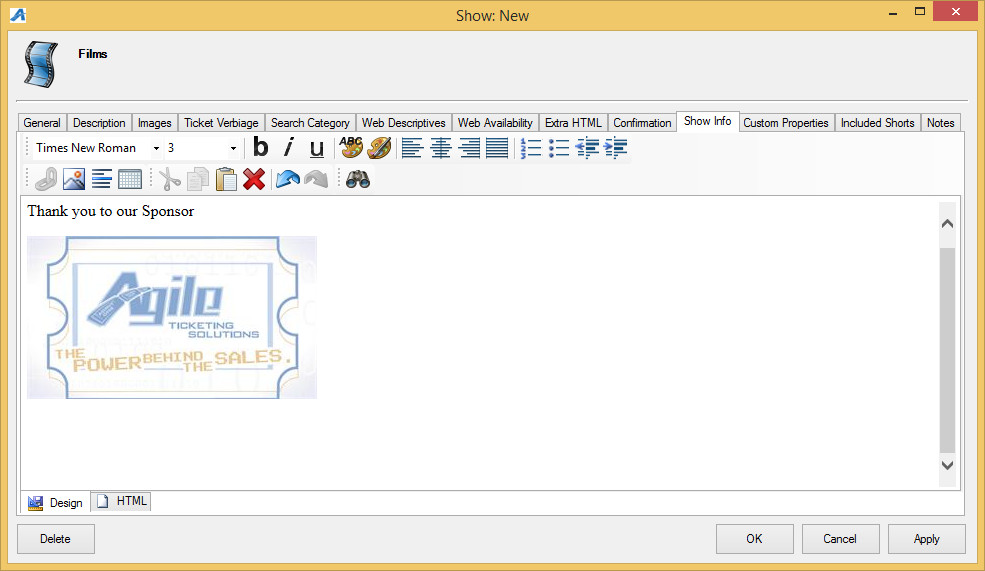This screenshot has width=985, height=571.
Task: Click the Cancel button
Action: 841,539
